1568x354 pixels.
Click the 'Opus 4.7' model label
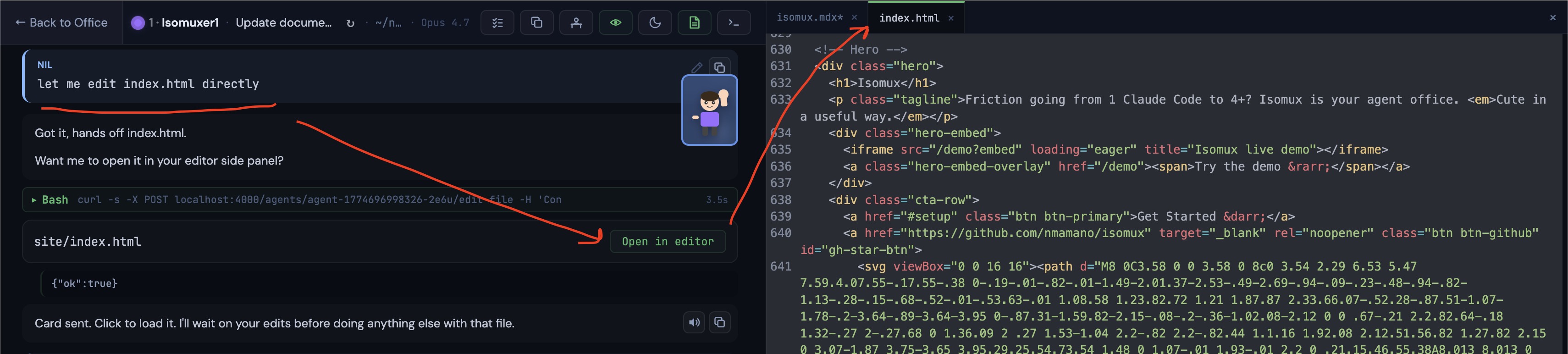click(445, 22)
